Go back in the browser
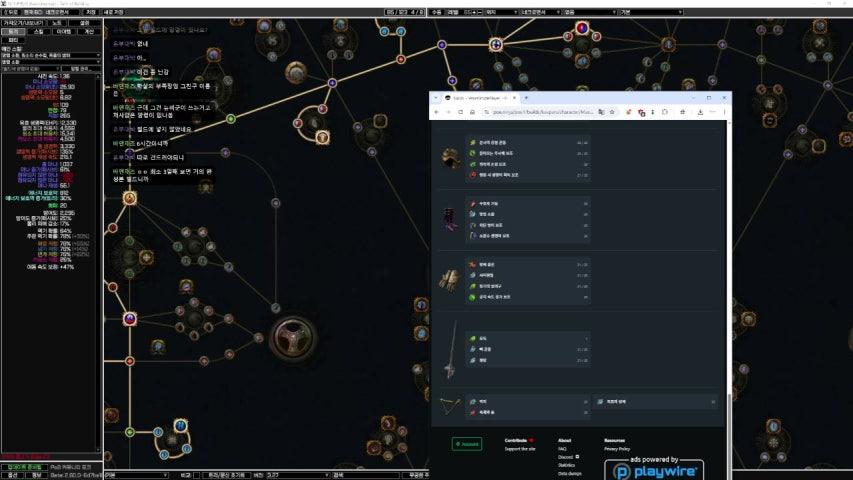This screenshot has width=853, height=480. tap(436, 112)
